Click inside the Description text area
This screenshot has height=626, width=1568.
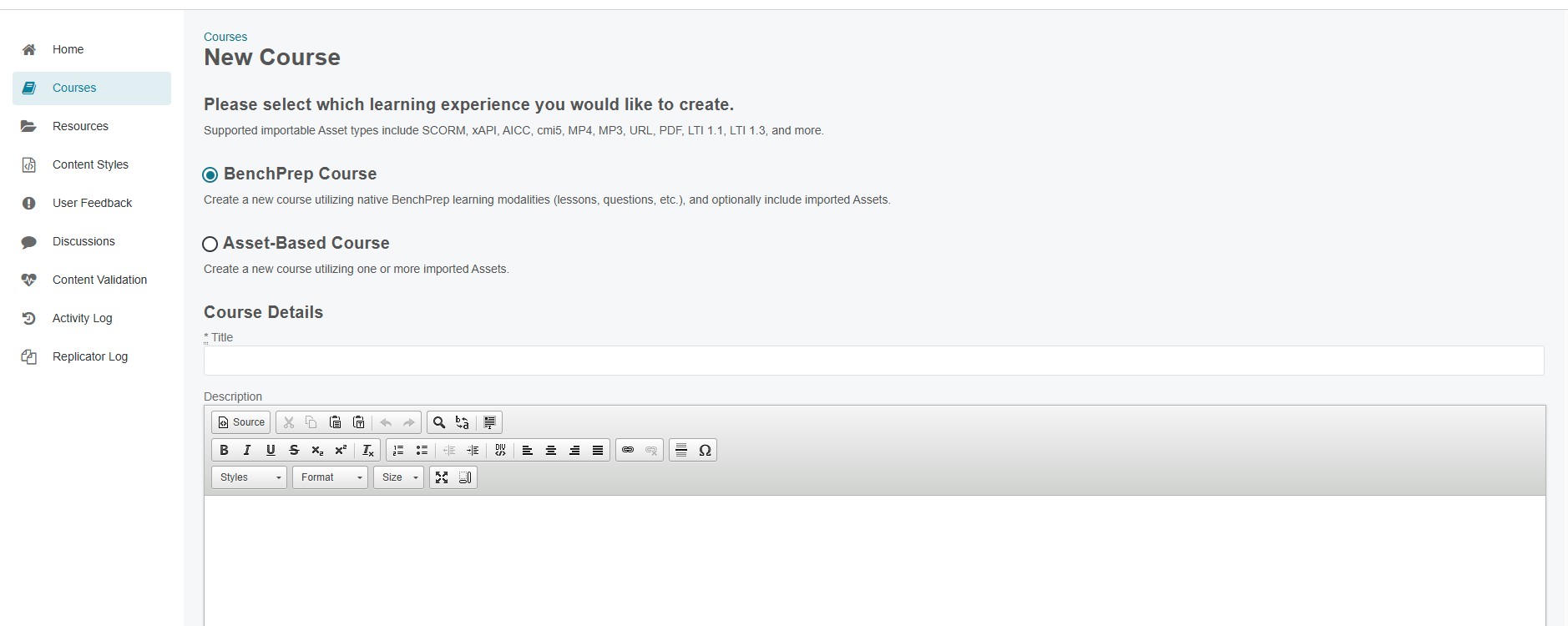click(x=875, y=561)
